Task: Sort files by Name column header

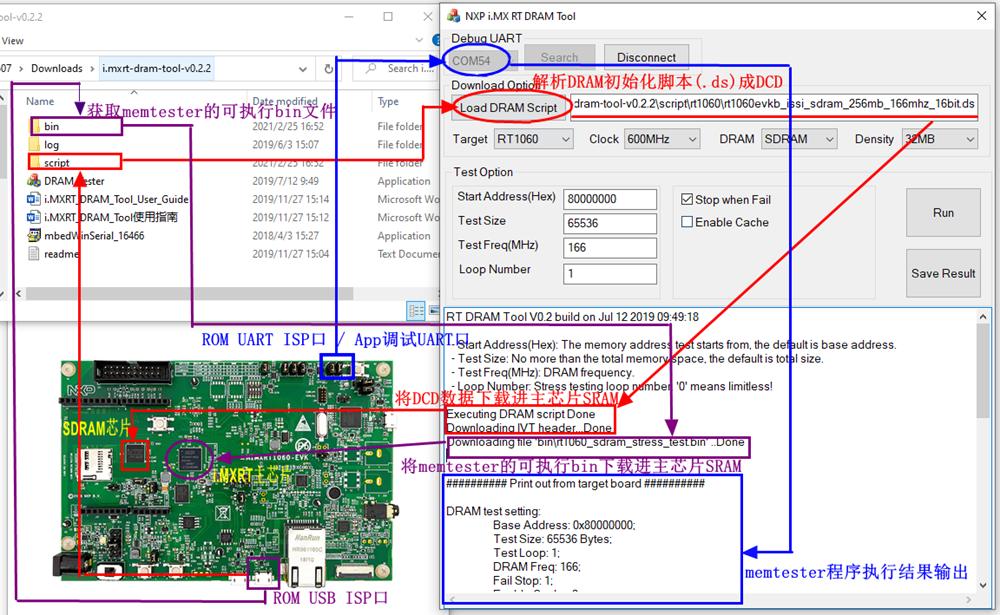Action: coord(40,101)
